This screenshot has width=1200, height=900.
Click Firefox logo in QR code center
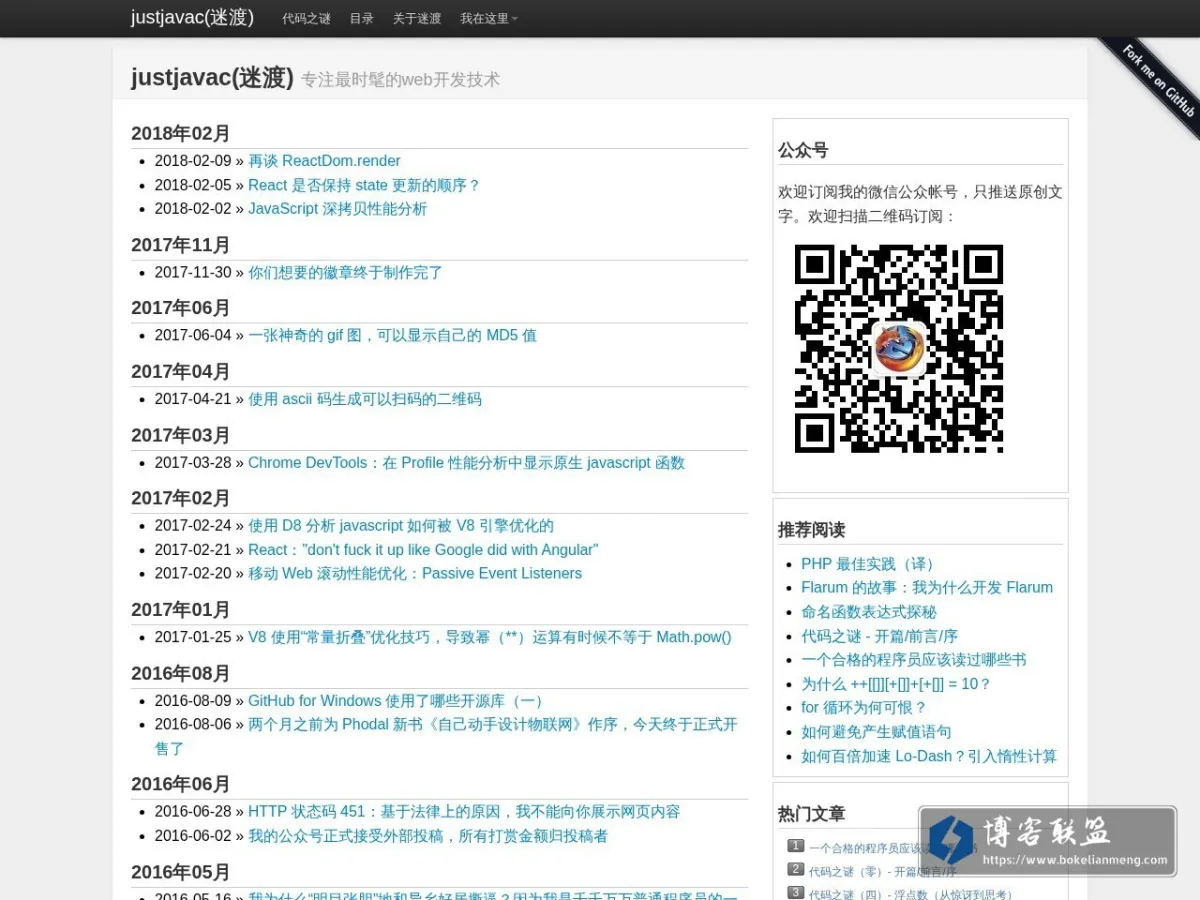coord(899,348)
